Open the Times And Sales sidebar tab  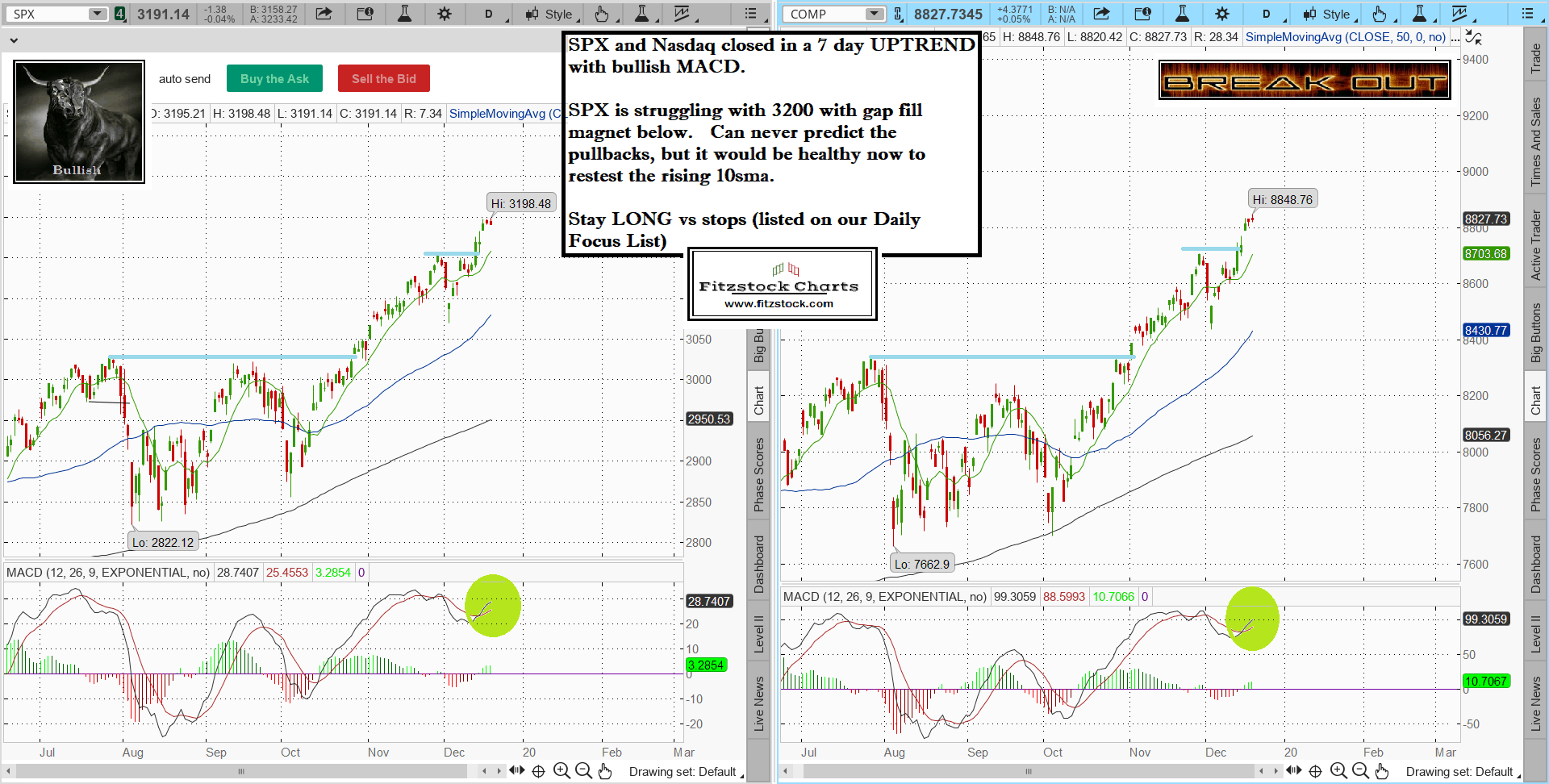tap(1536, 142)
